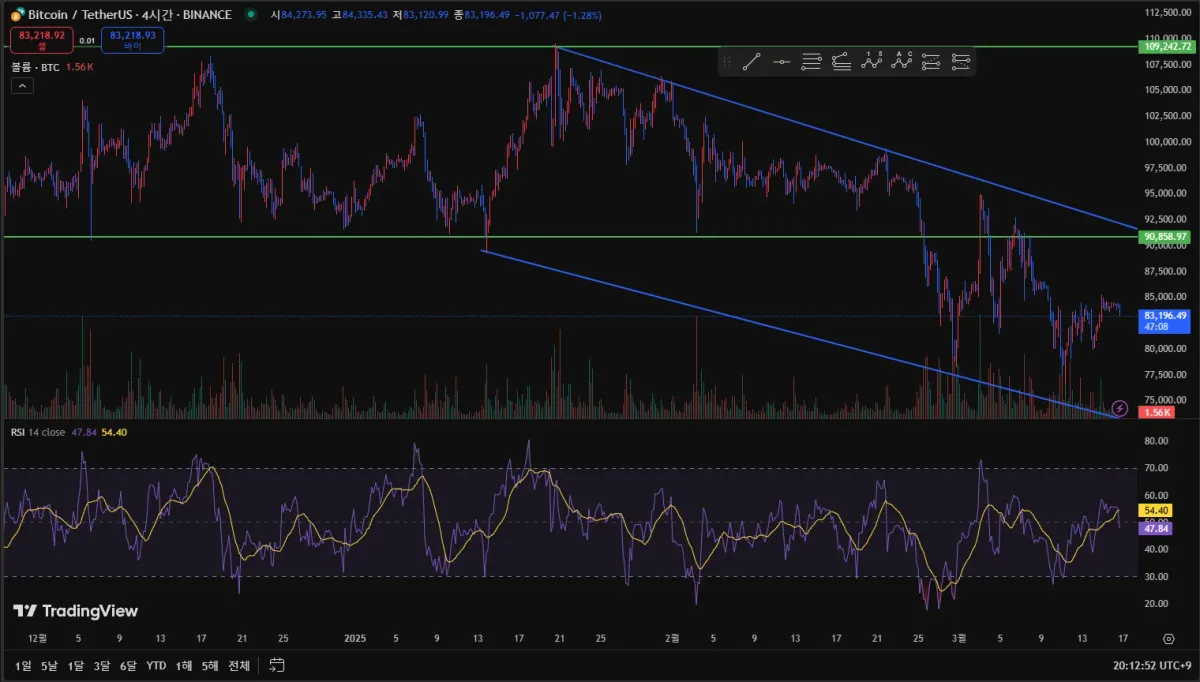Select the parallel channel drawing tool
This screenshot has width=1200, height=682.
point(812,62)
